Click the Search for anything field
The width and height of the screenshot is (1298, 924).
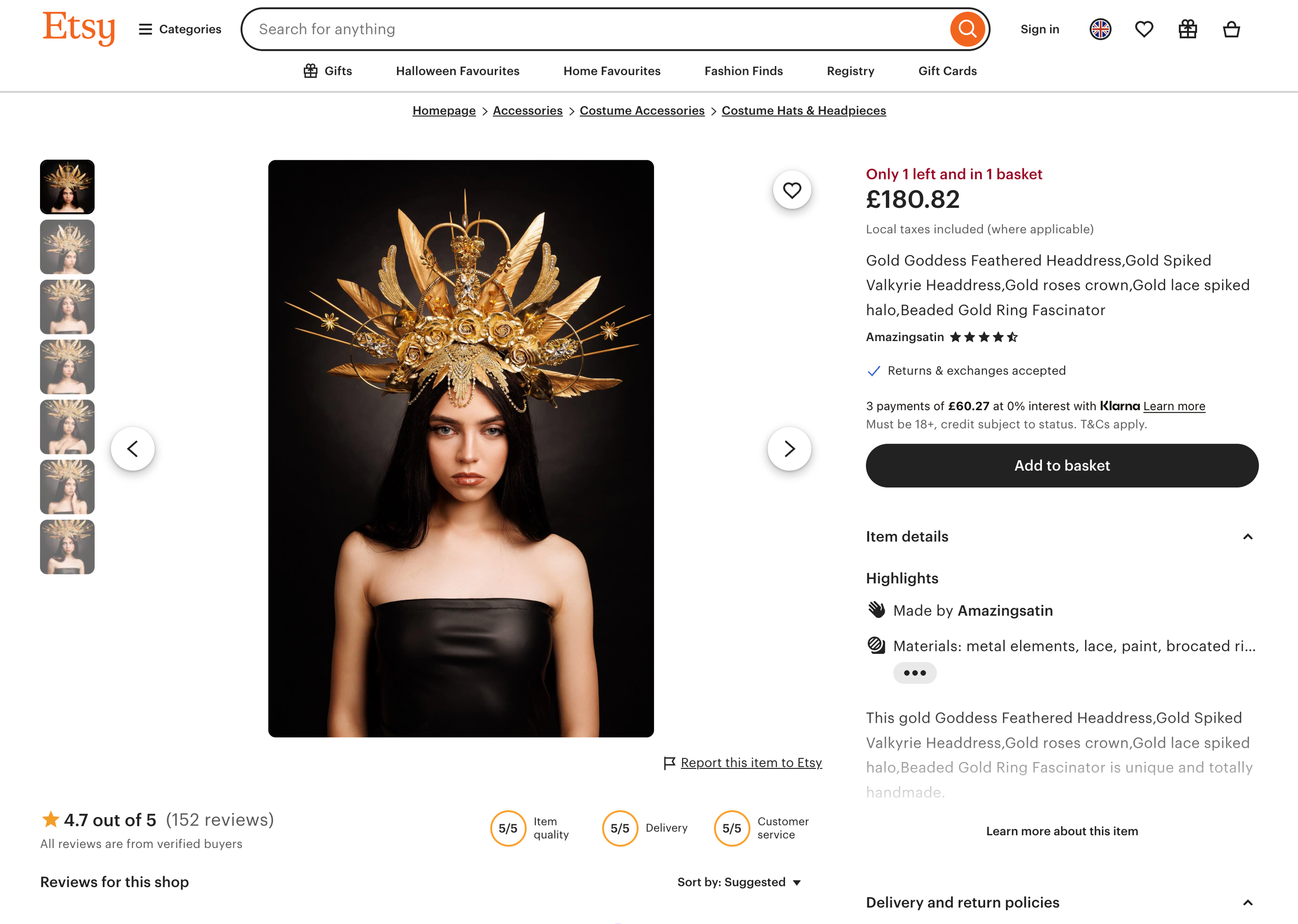597,29
